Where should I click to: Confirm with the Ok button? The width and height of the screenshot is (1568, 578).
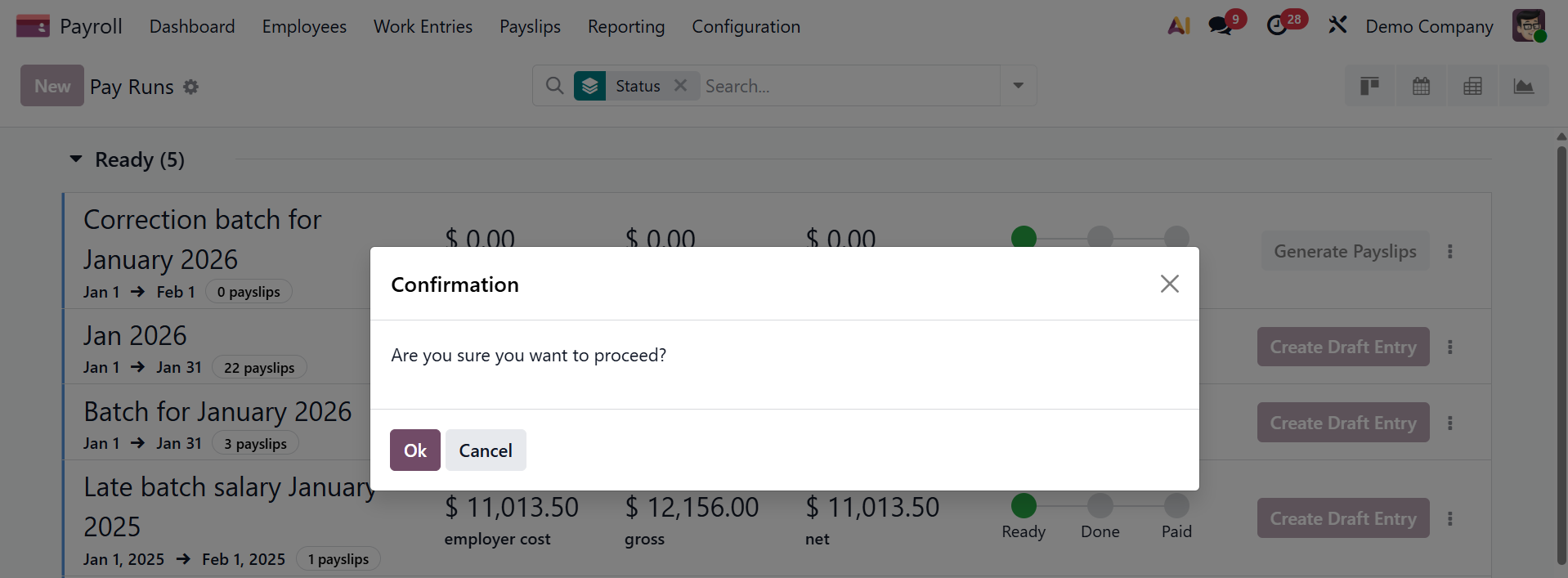[414, 450]
